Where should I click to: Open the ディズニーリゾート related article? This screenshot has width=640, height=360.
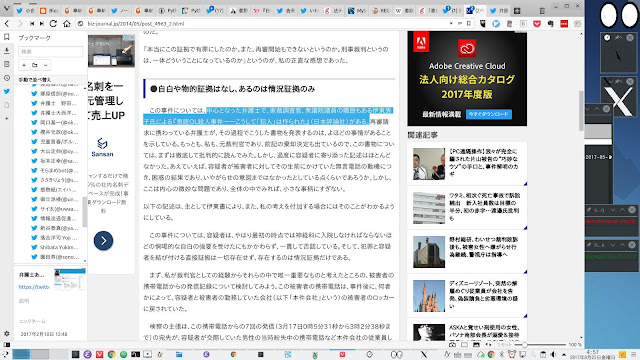(x=467, y=296)
